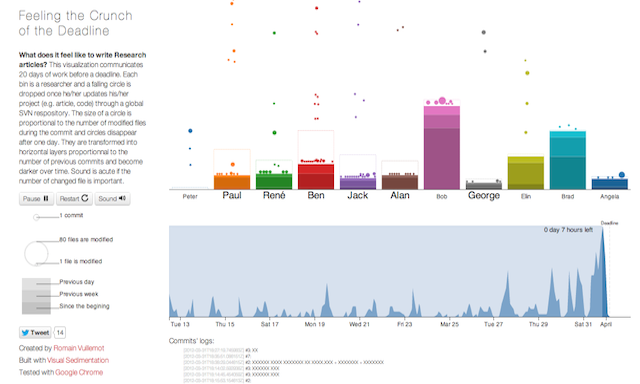640x384 pixels.
Task: Pause the visualization animation
Action: [36, 199]
